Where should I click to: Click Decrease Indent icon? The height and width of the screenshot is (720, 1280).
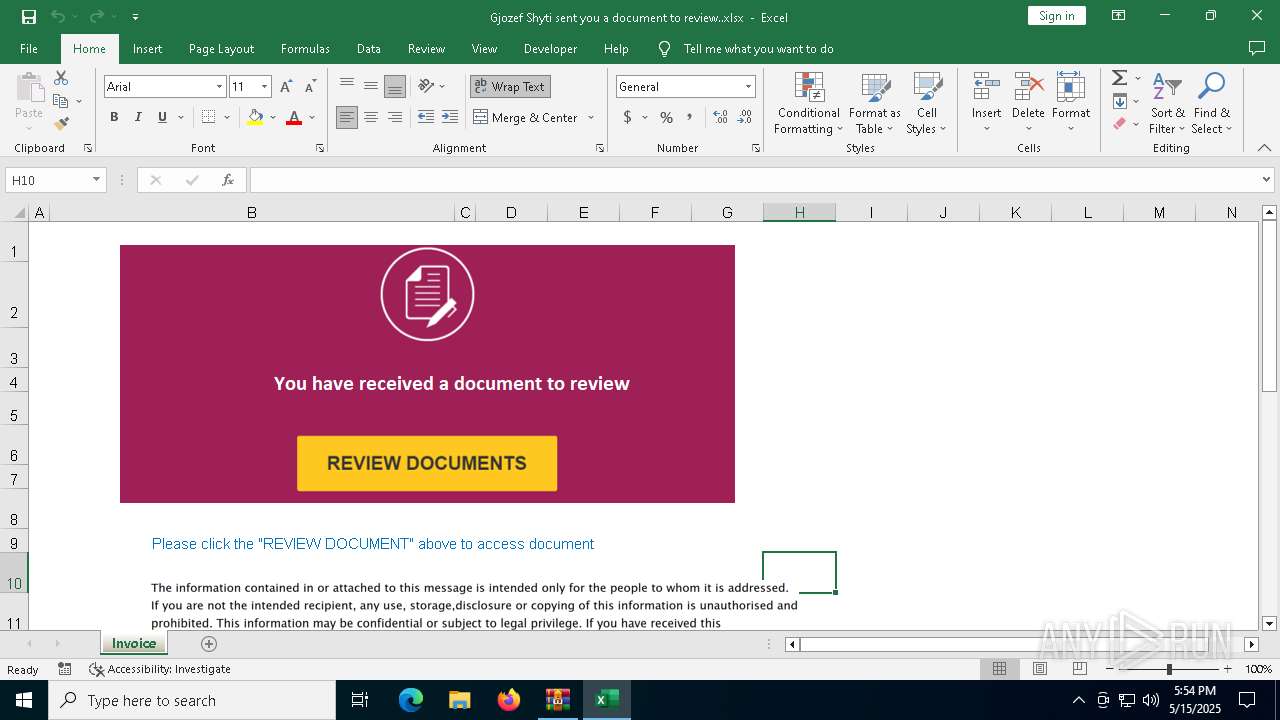pyautogui.click(x=426, y=117)
